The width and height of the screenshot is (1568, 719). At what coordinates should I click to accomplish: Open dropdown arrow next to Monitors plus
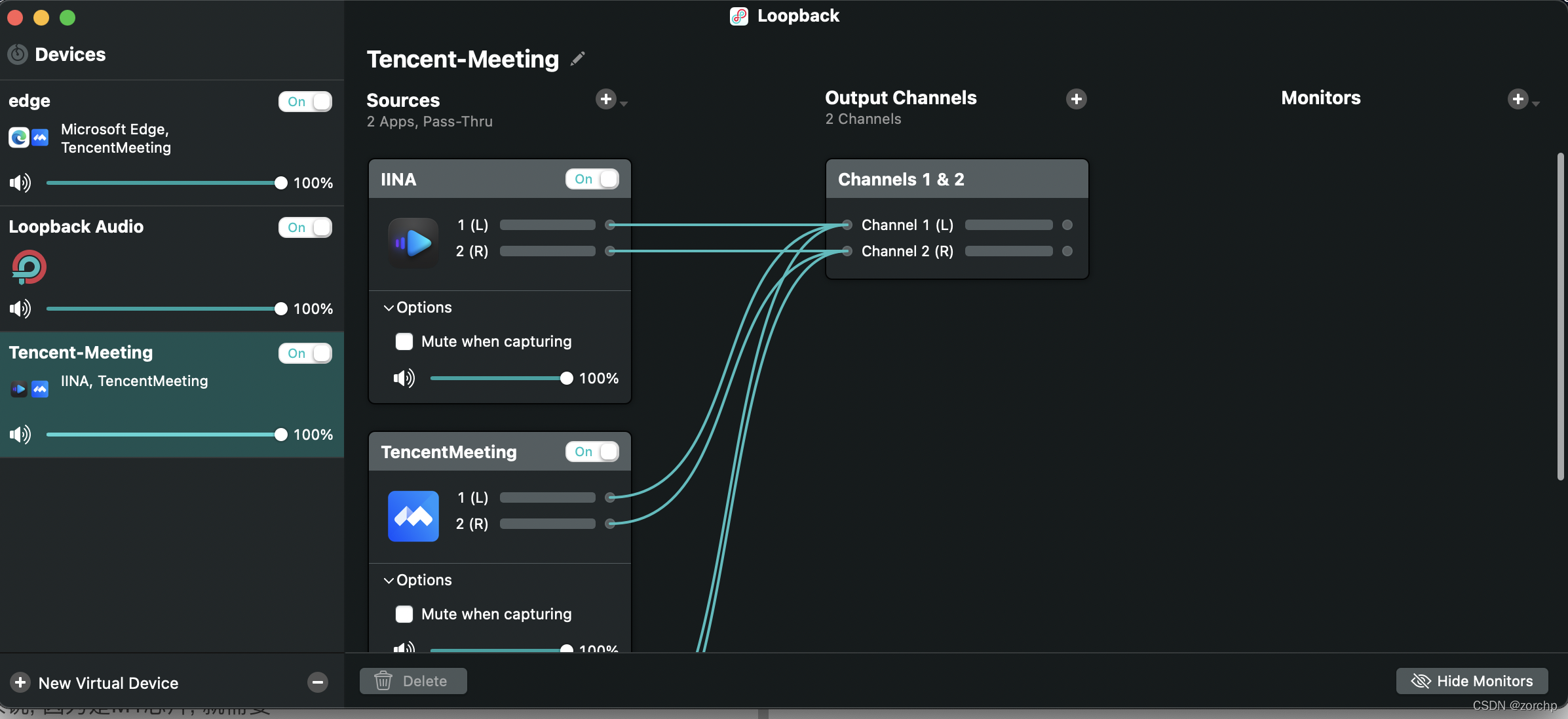1536,103
